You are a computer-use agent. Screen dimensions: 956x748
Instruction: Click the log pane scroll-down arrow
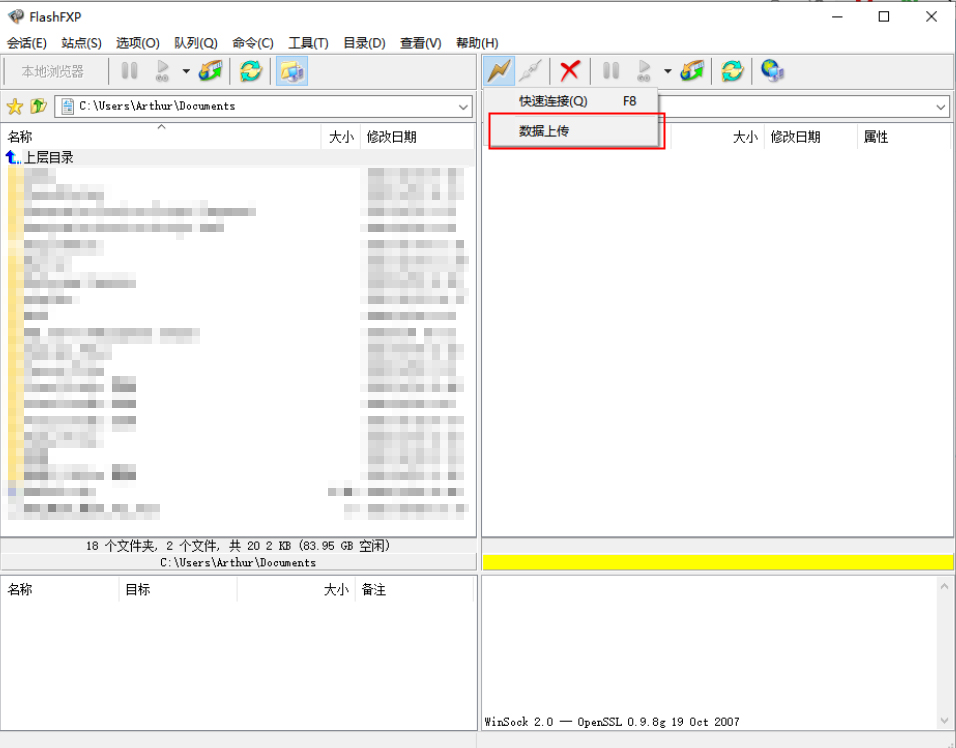pos(944,721)
